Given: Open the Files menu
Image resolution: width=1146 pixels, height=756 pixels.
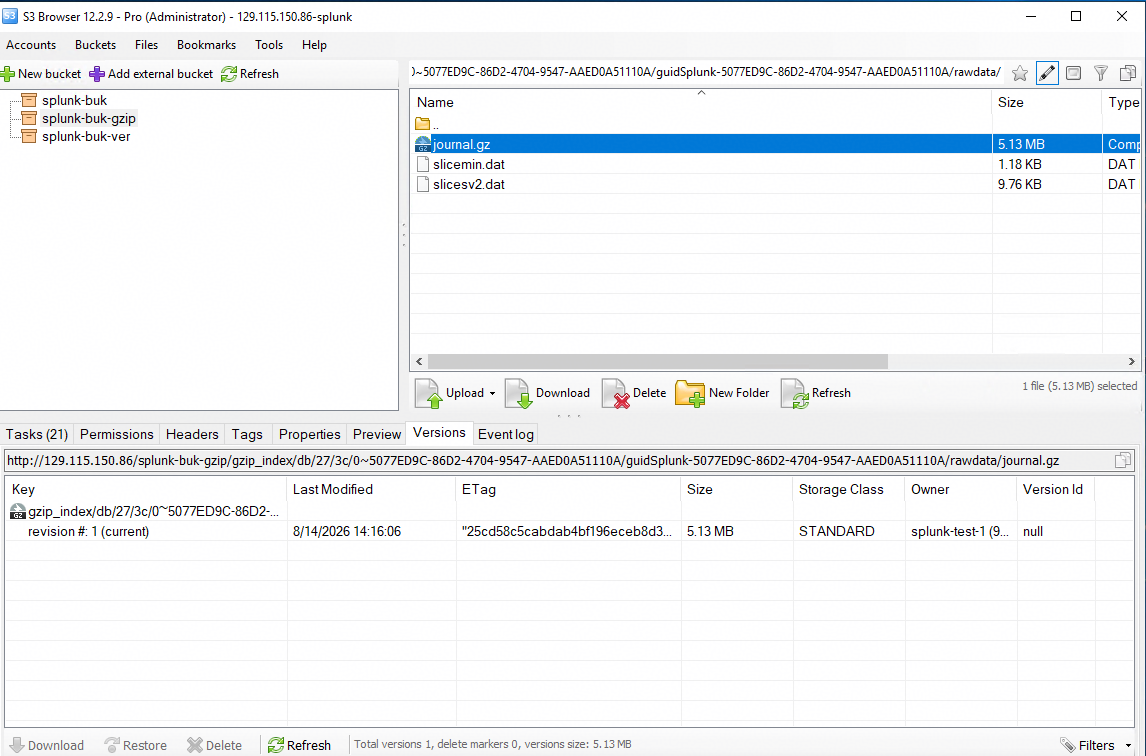Looking at the screenshot, I should point(146,45).
